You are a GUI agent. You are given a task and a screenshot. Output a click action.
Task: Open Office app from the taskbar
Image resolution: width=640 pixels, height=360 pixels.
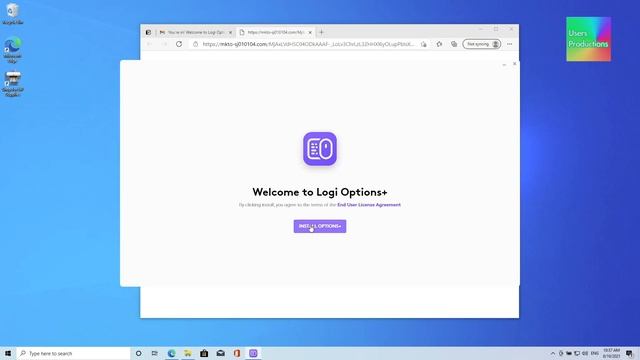pos(237,353)
